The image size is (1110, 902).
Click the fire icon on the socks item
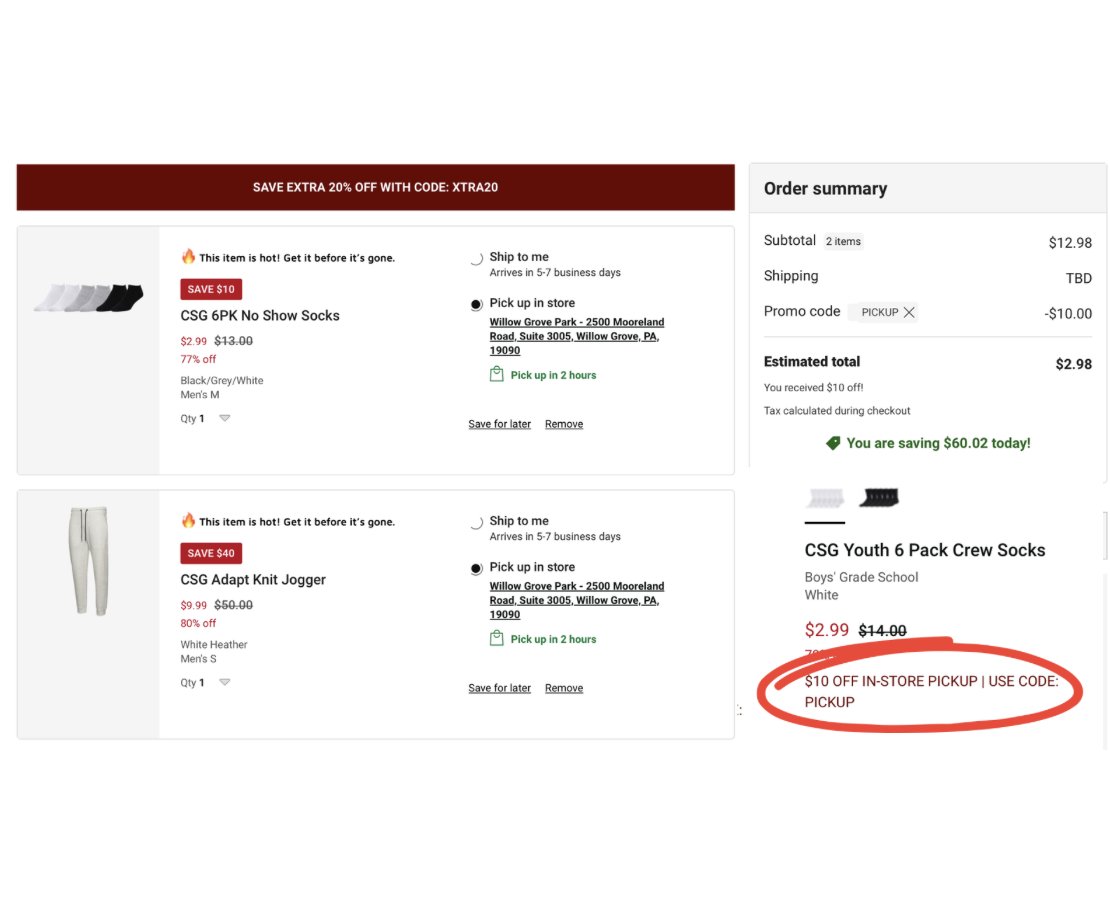[188, 256]
